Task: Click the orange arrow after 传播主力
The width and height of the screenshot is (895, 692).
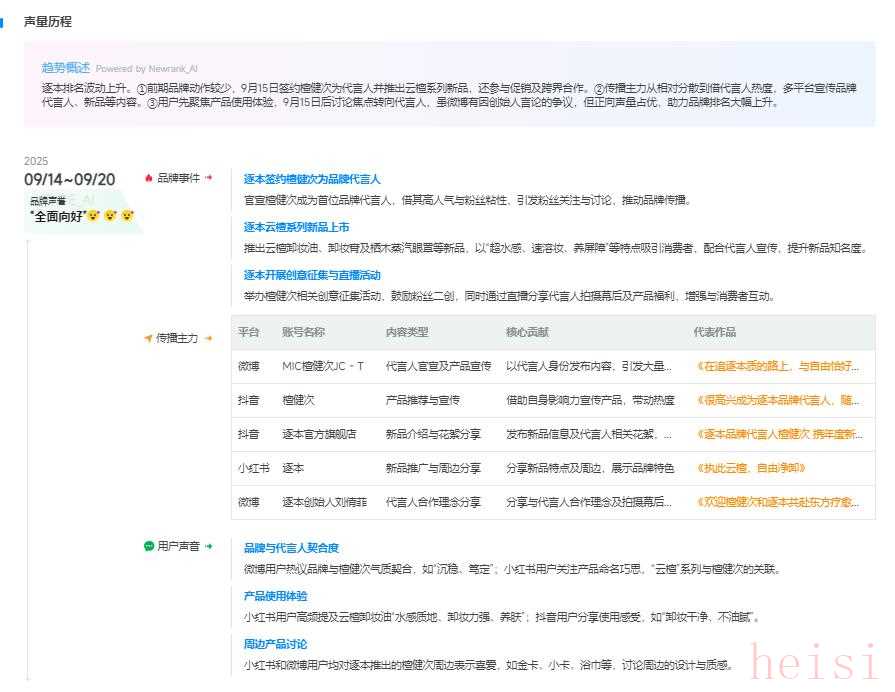Action: (209, 338)
